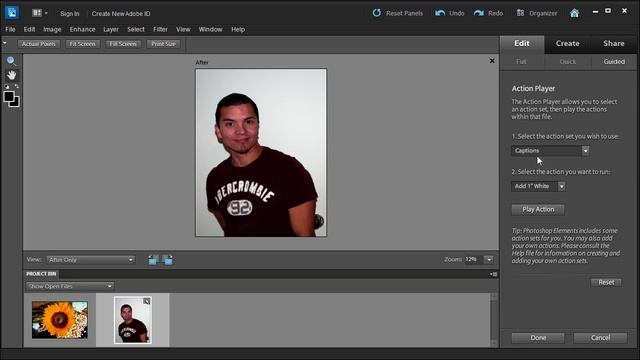
Task: Open the Enhance menu
Action: pos(82,29)
